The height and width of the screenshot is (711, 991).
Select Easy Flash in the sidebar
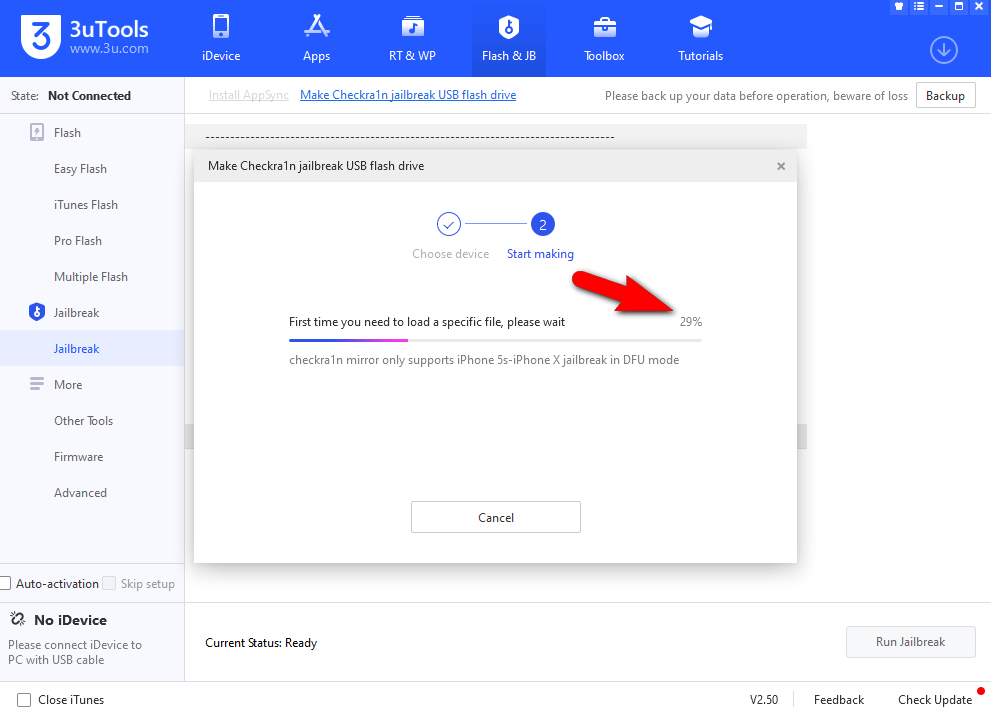[80, 169]
